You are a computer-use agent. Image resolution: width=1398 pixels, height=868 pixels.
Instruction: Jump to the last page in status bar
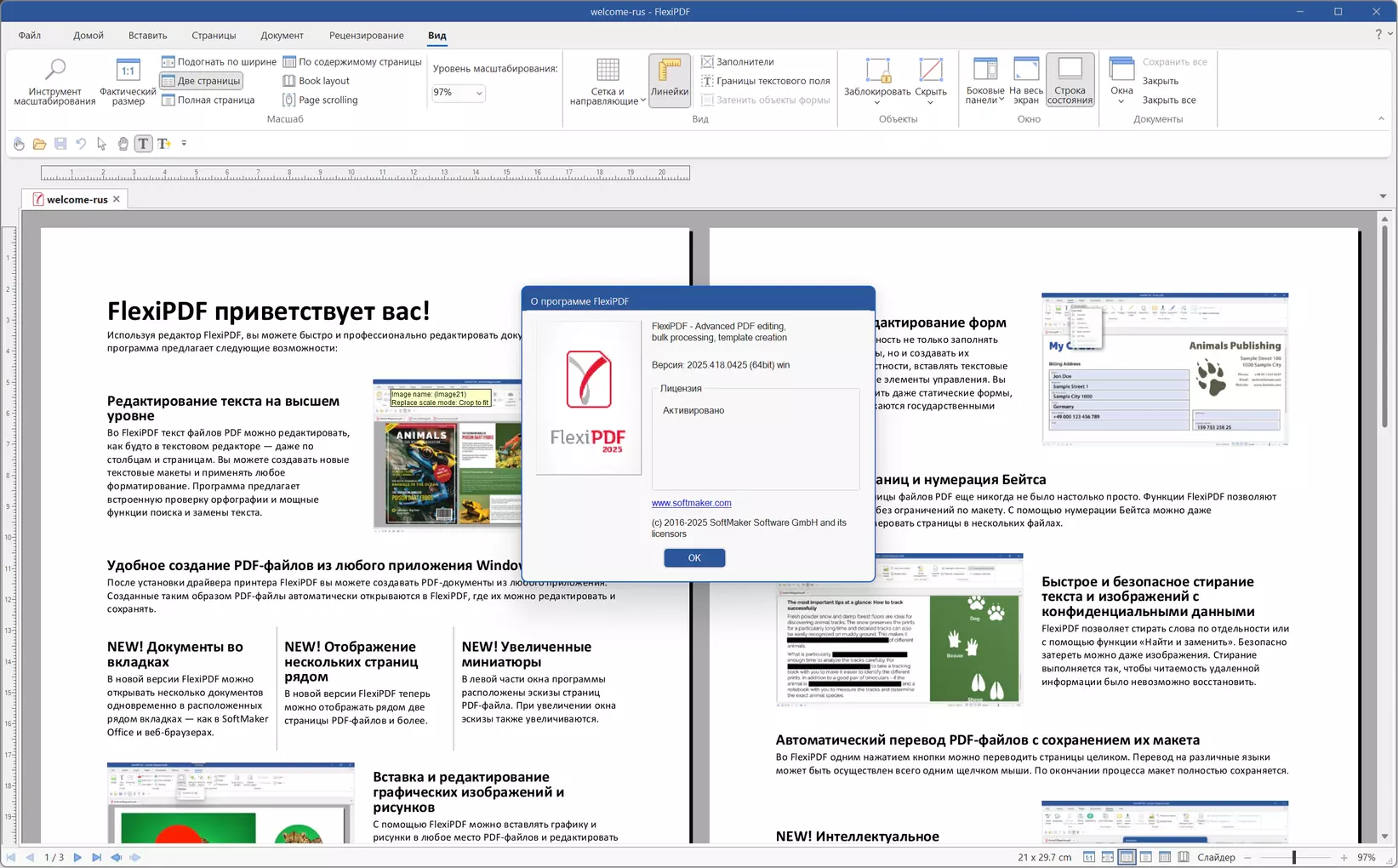pyautogui.click(x=96, y=858)
